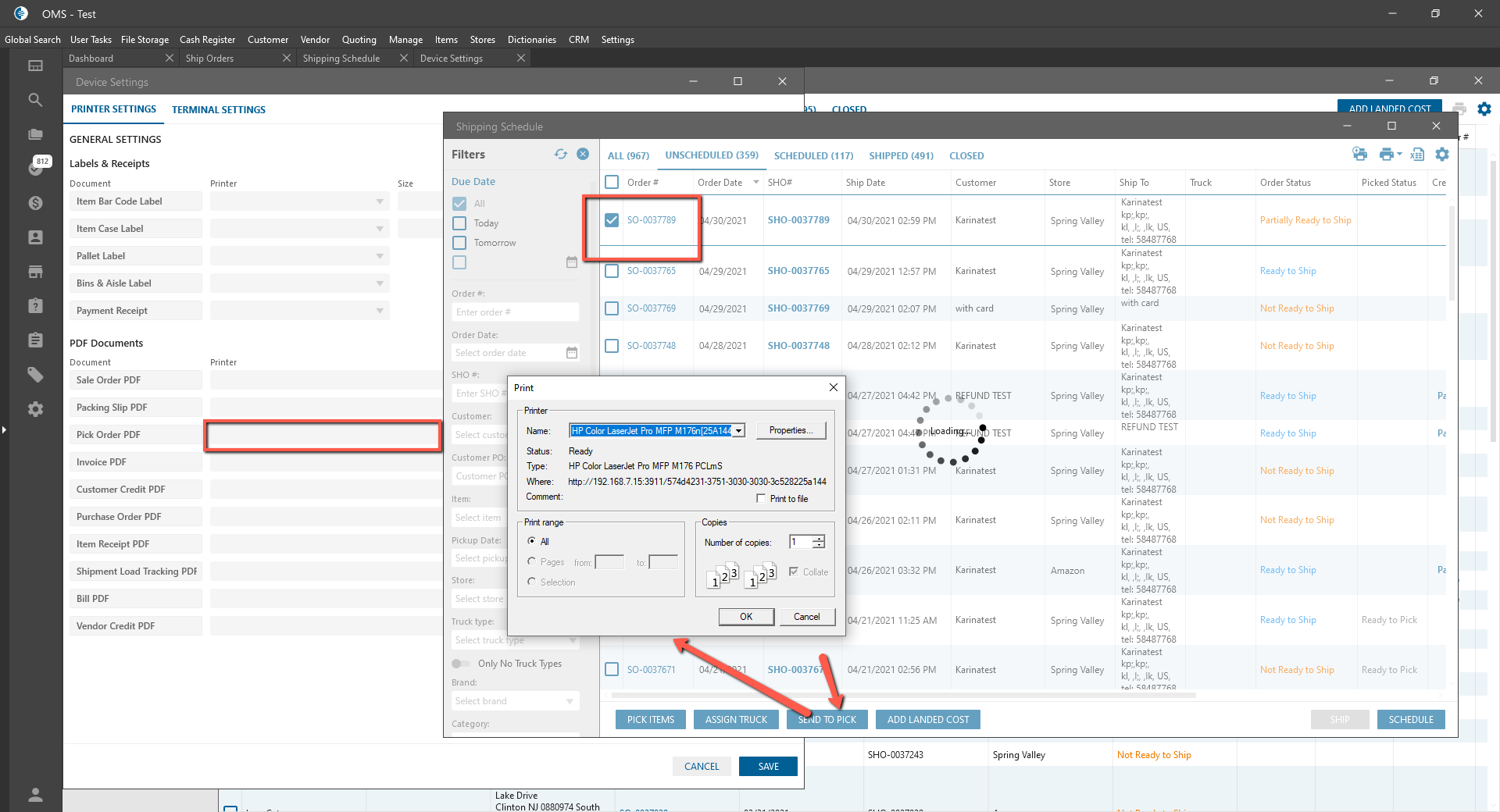Click the background window's grey printer icon
The height and width of the screenshot is (812, 1500).
point(1459,109)
